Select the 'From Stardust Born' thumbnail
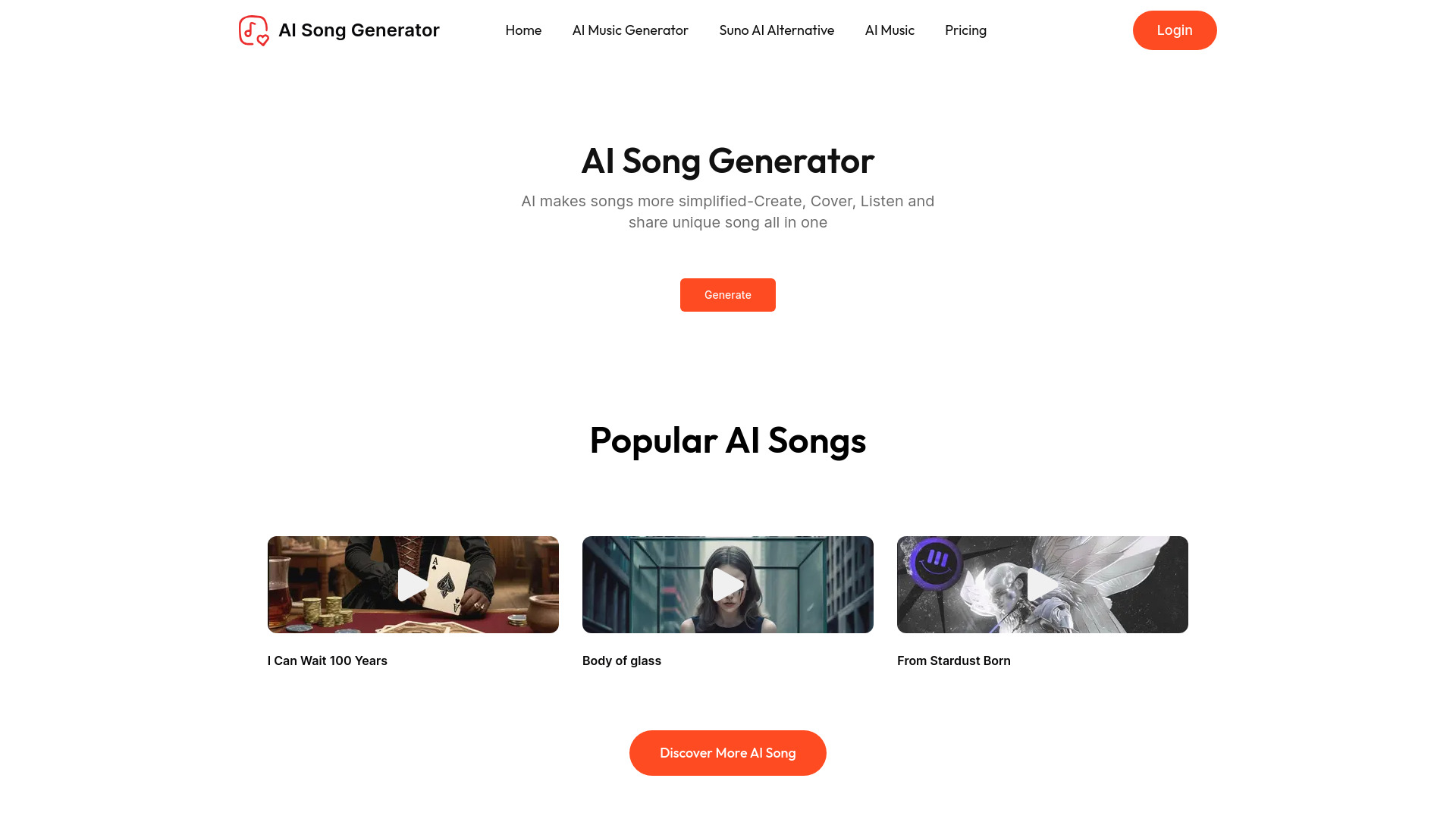This screenshot has width=1456, height=819. point(1042,583)
